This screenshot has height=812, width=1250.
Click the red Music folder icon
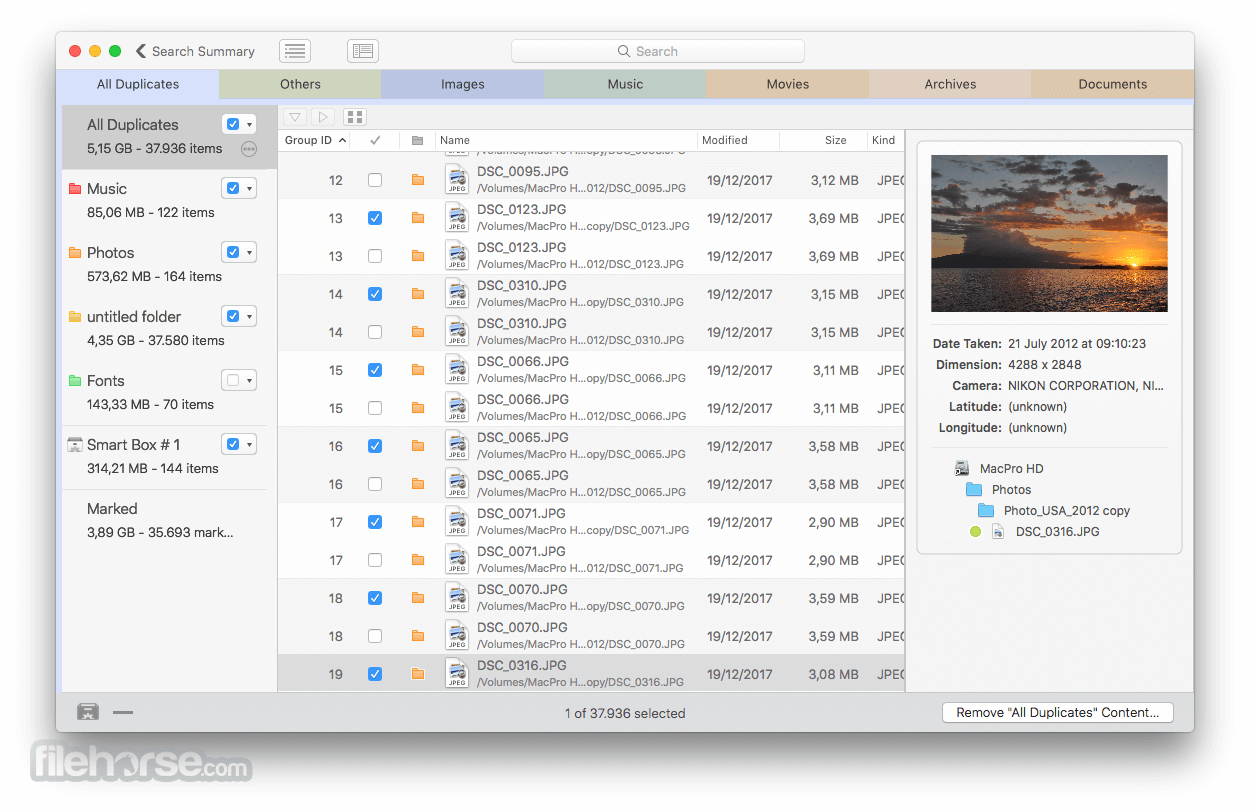coord(75,189)
